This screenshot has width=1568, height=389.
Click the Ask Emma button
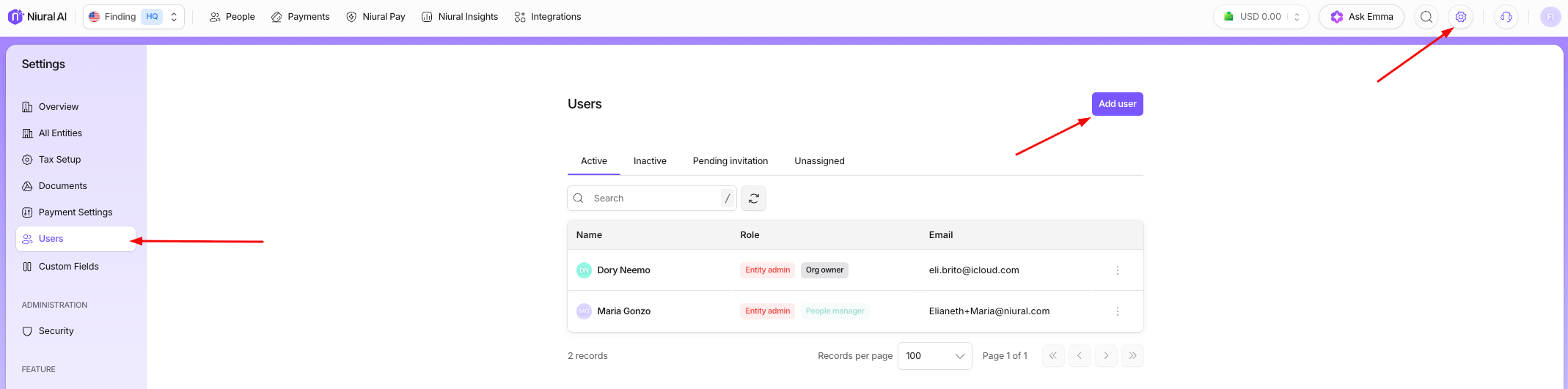click(1361, 16)
